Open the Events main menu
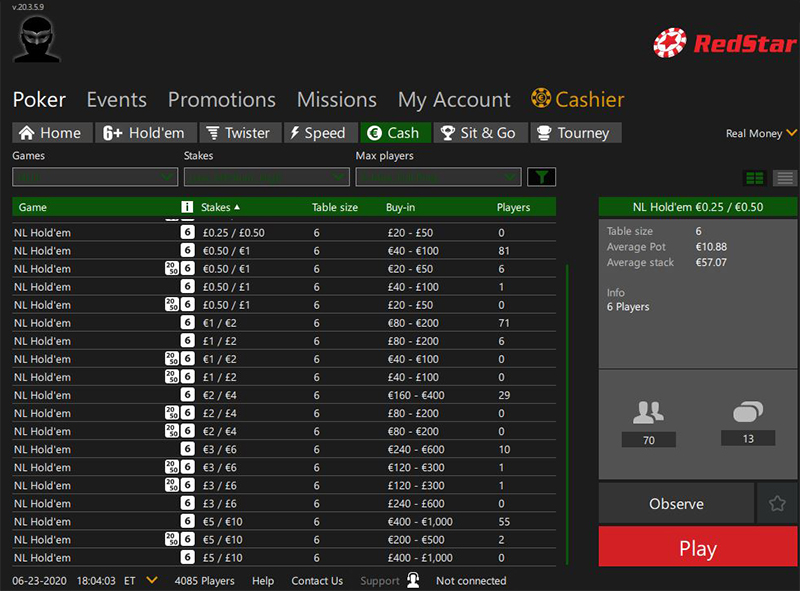This screenshot has width=800, height=591. tap(117, 100)
